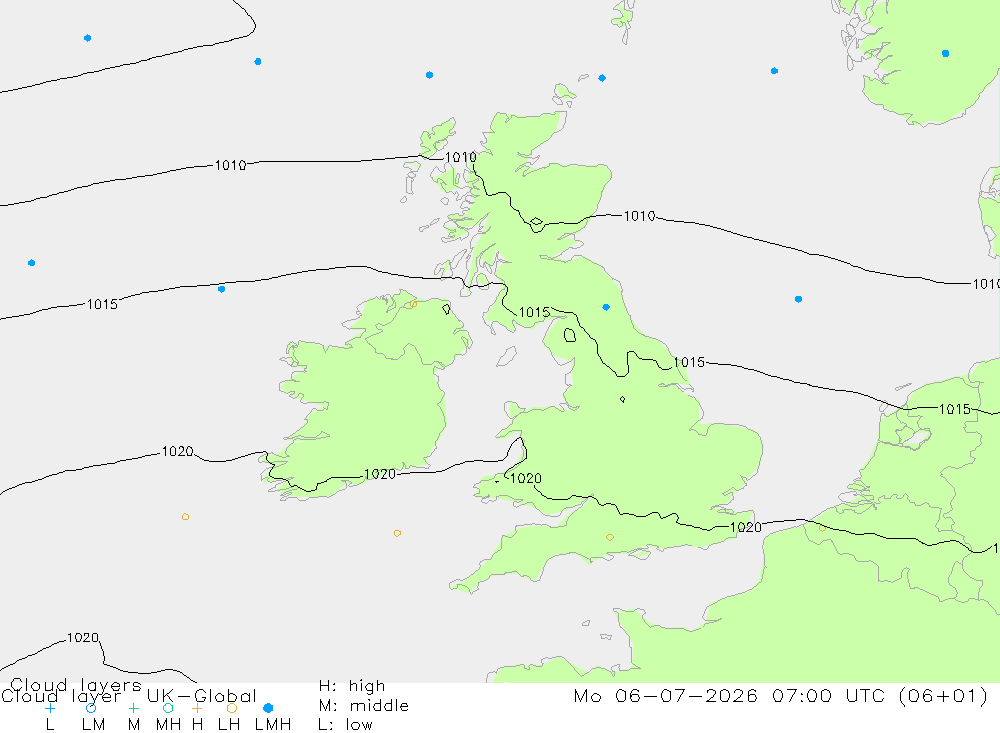This screenshot has width=1000, height=733.
Task: Click the 1010 isobar label over the Hebrides
Action: pos(460,157)
